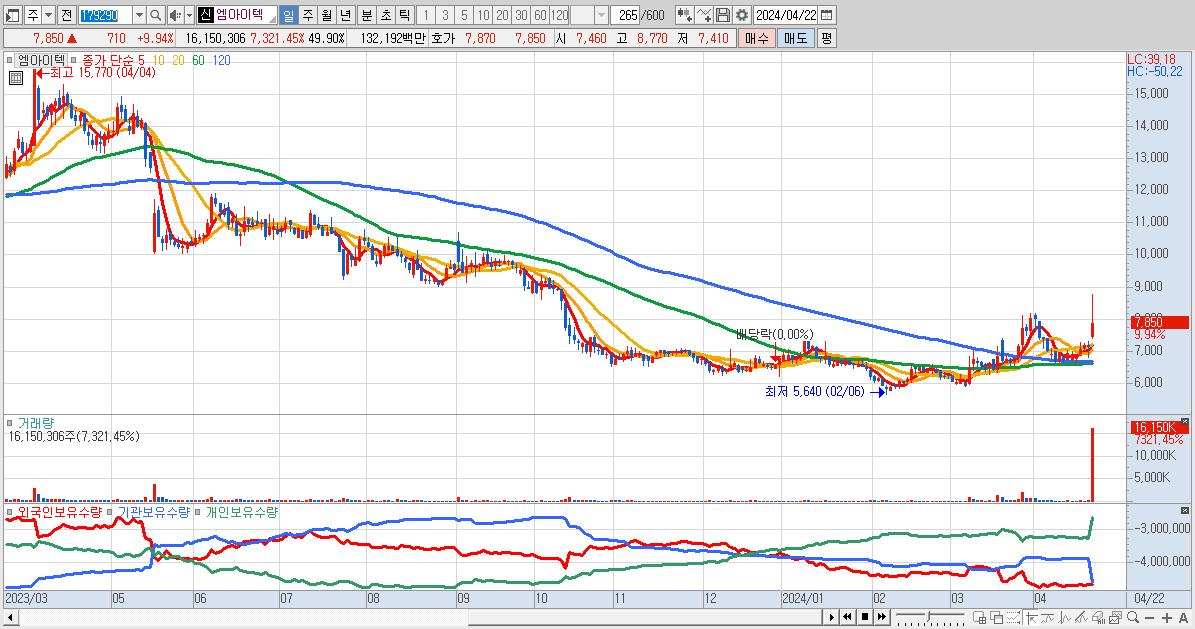Switch to 월 monthly chart period
The image size is (1195, 629).
[x=327, y=15]
